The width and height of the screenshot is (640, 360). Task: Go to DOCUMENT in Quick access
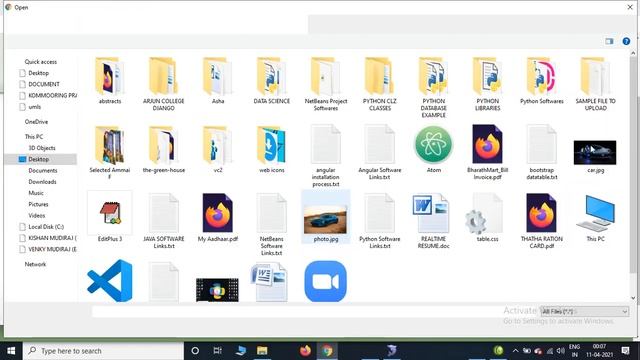point(44,84)
